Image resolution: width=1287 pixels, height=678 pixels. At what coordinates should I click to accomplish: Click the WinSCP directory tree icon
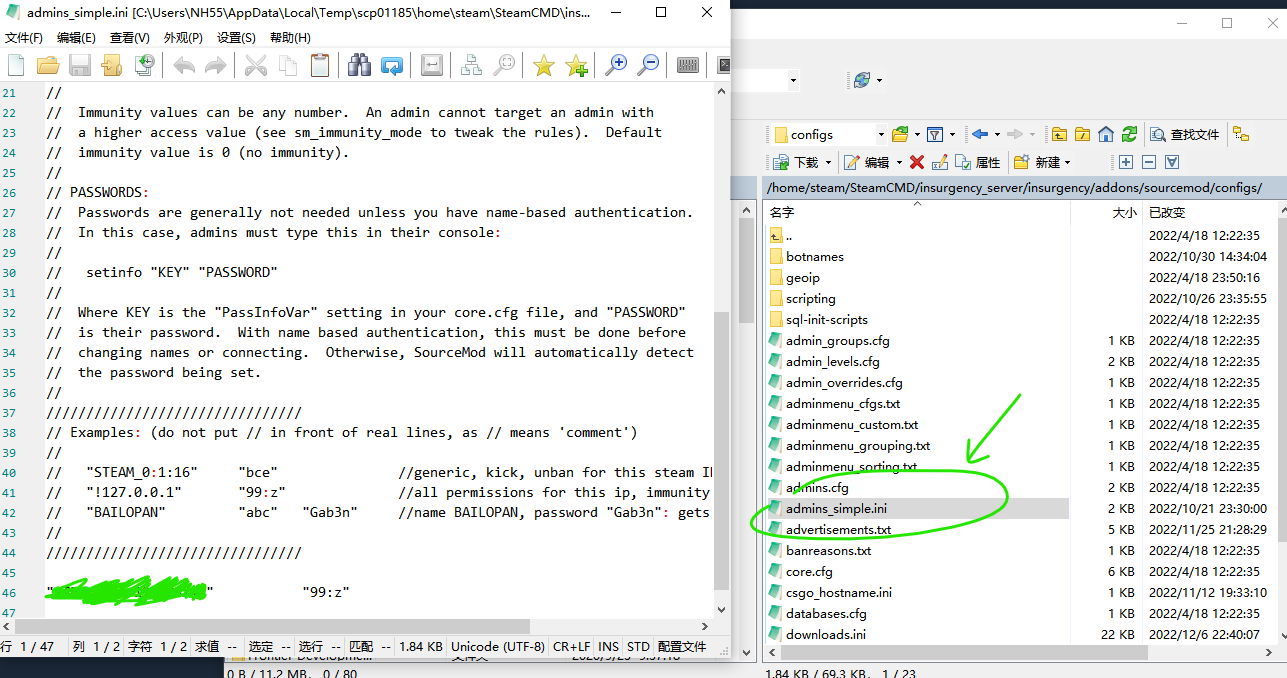point(1241,134)
